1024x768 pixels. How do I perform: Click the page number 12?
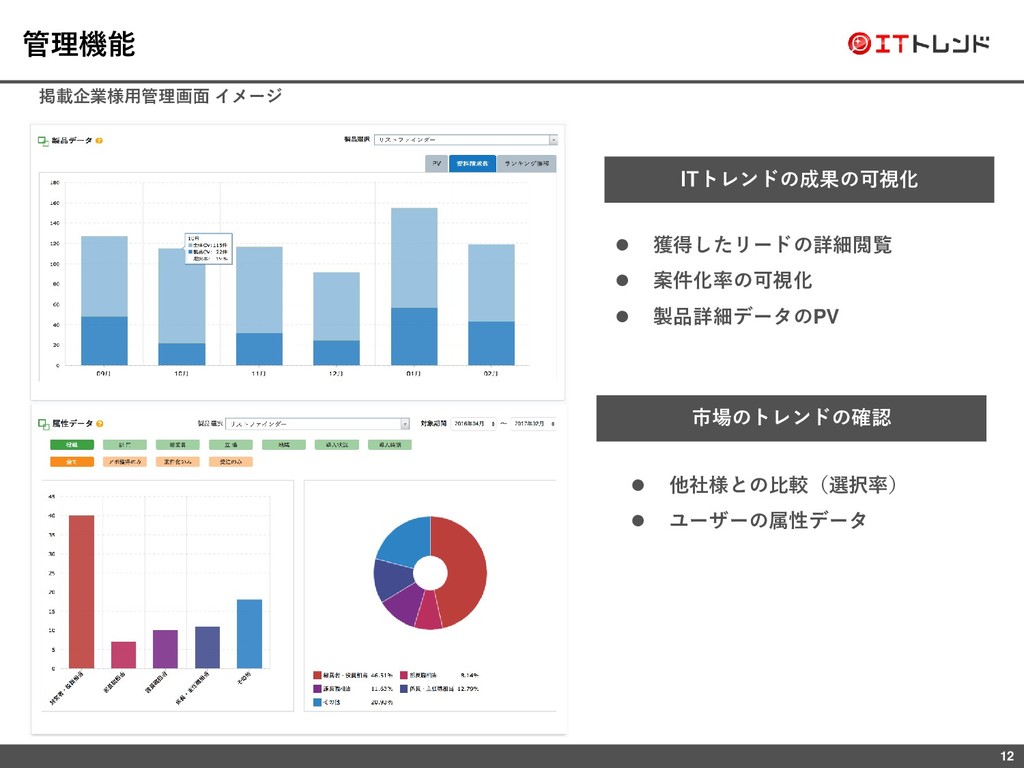1006,756
